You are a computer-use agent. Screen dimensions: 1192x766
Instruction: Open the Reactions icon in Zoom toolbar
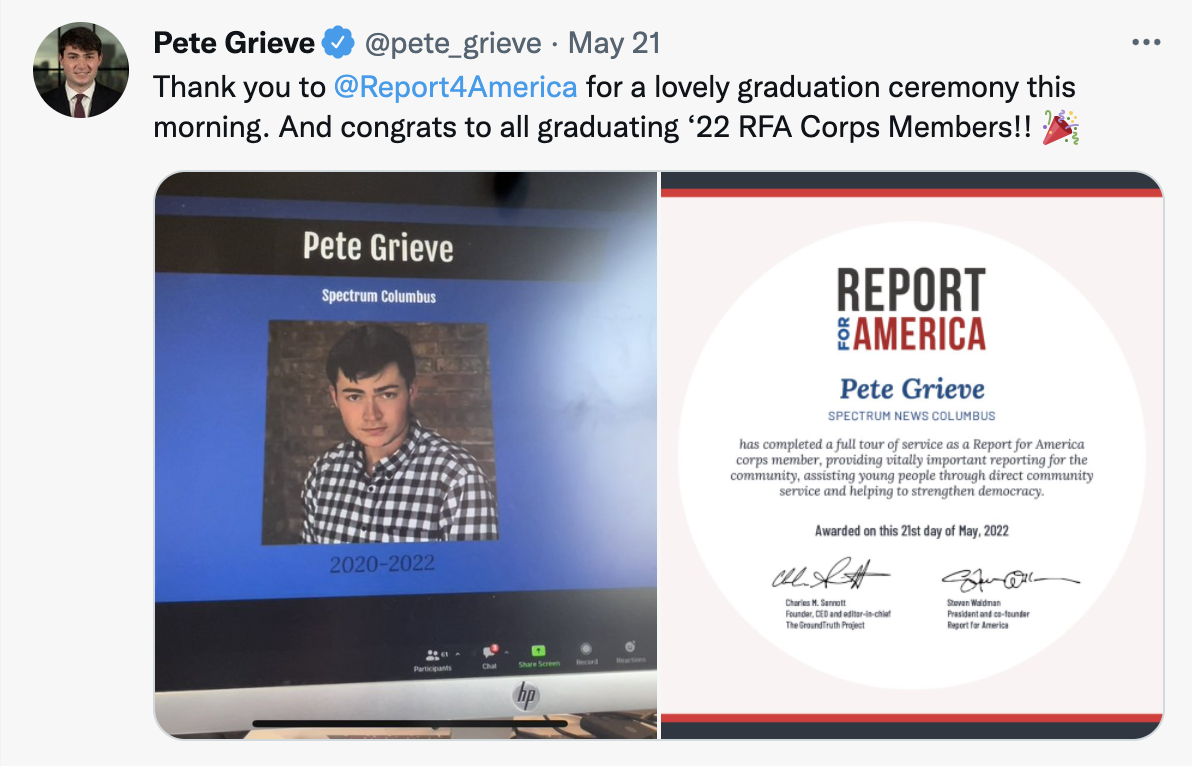tap(630, 648)
